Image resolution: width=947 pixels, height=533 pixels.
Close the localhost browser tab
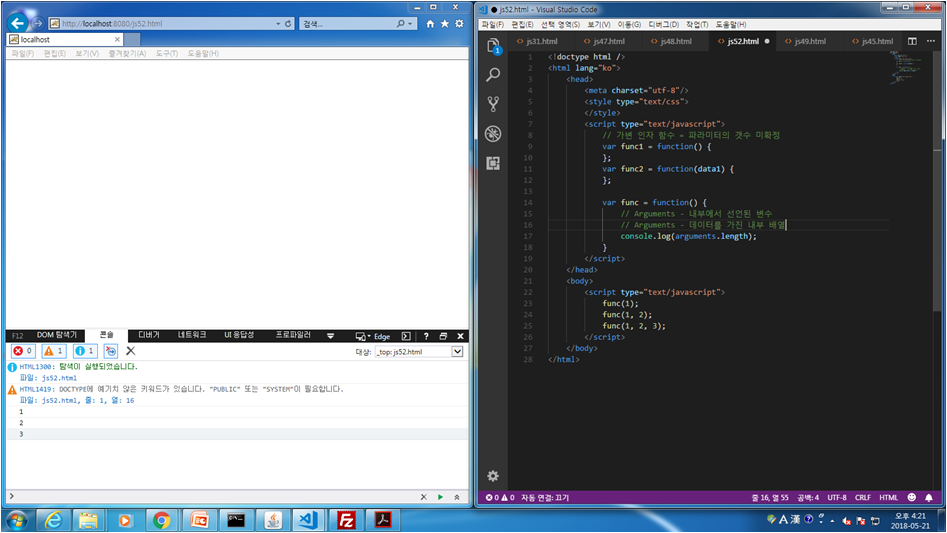tap(117, 39)
